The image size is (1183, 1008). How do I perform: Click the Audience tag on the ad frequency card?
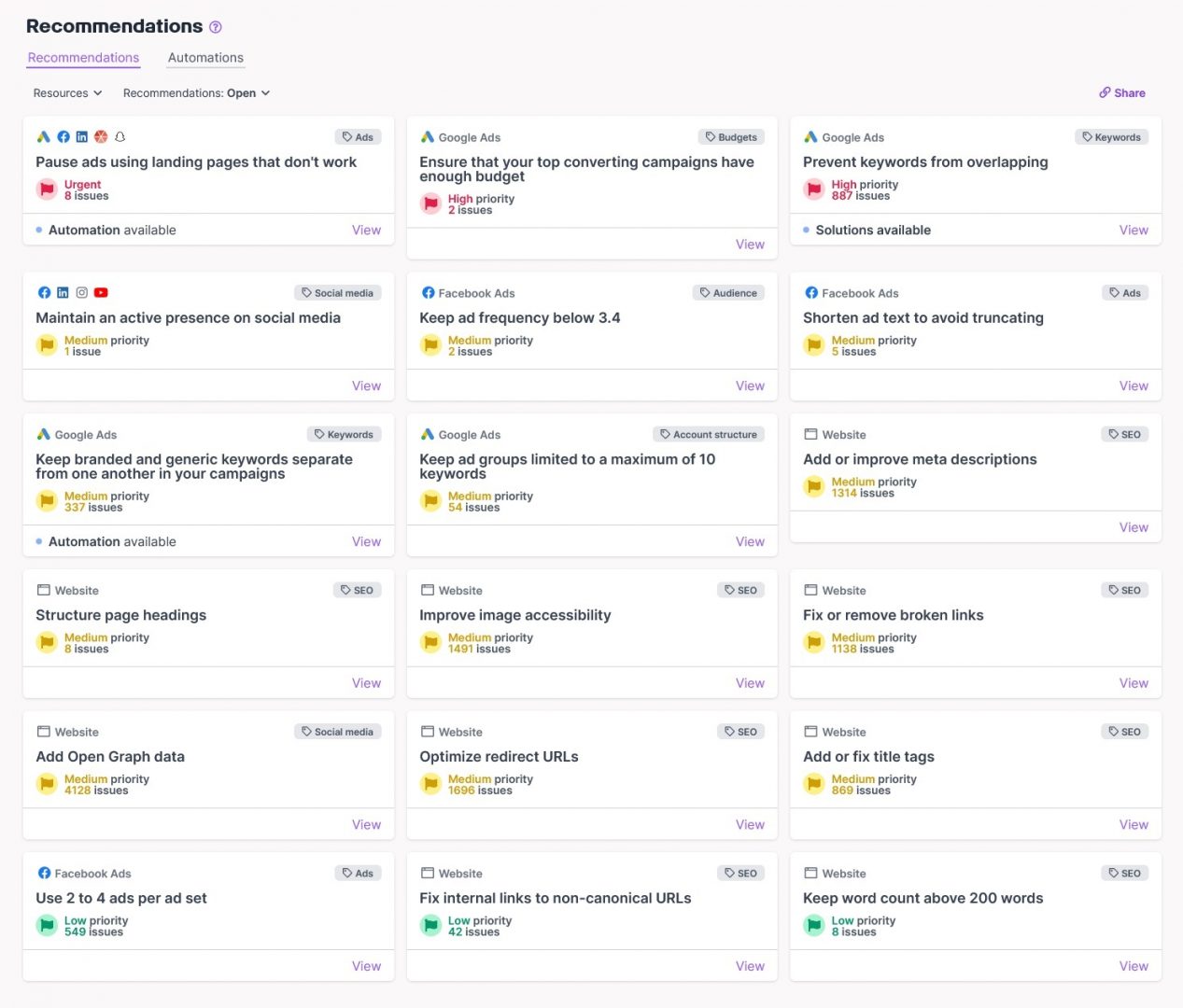pos(728,292)
